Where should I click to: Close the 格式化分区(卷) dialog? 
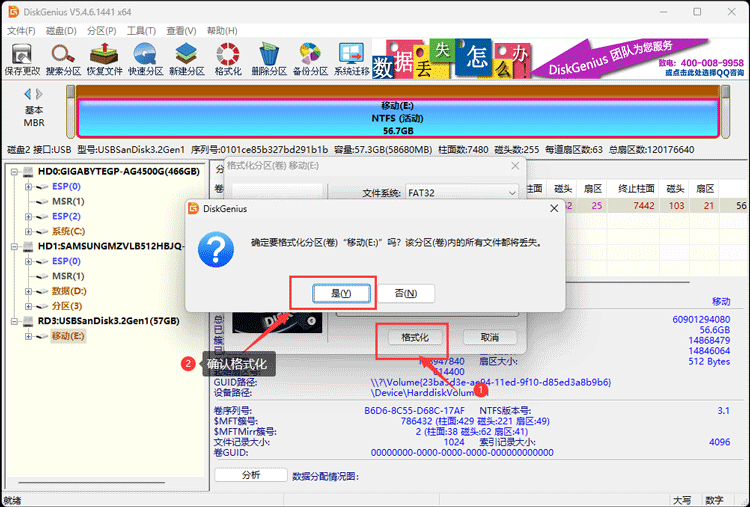(x=515, y=166)
